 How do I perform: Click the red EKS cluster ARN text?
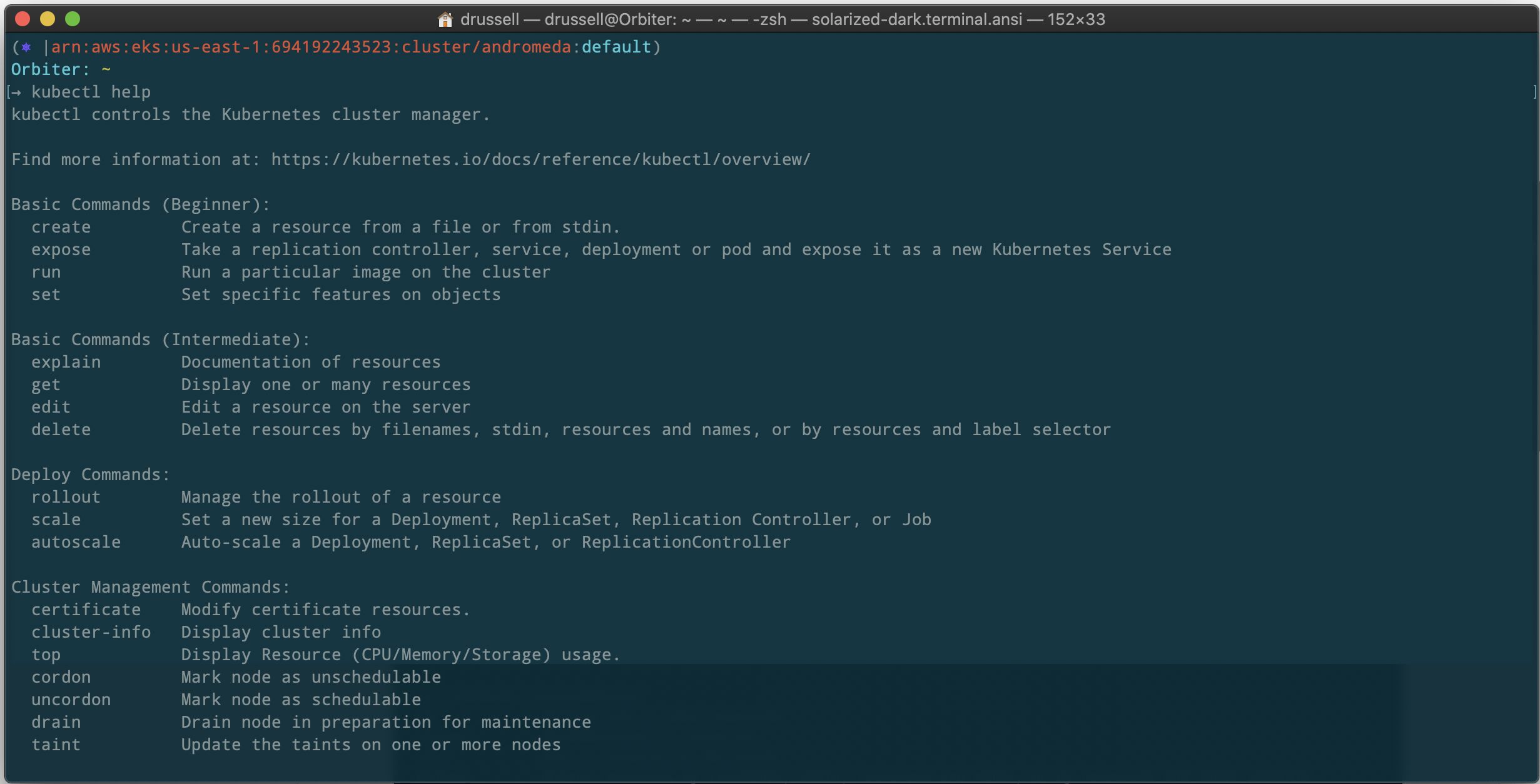(310, 48)
